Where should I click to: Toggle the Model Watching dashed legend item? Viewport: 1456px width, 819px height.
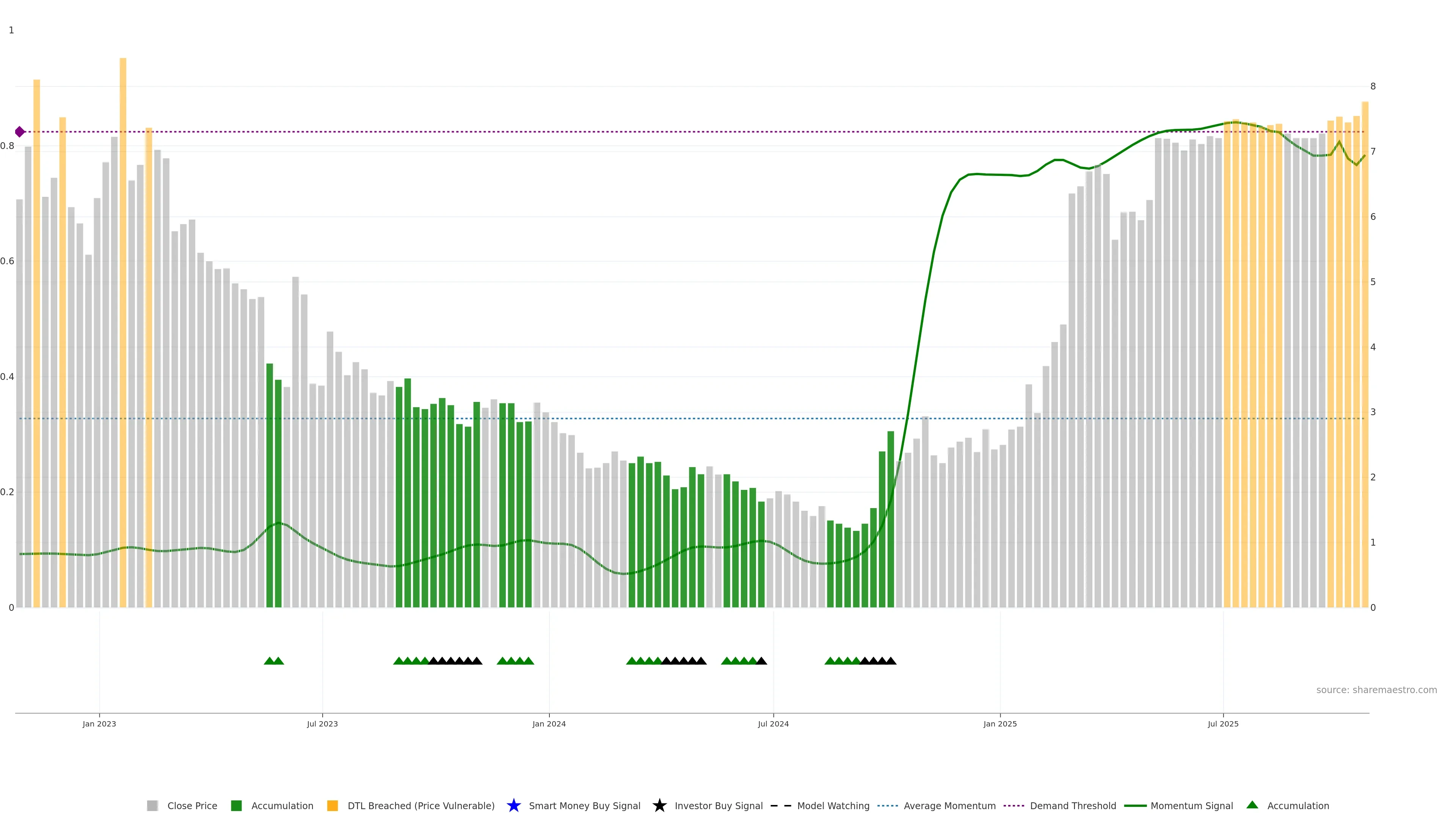[x=781, y=805]
